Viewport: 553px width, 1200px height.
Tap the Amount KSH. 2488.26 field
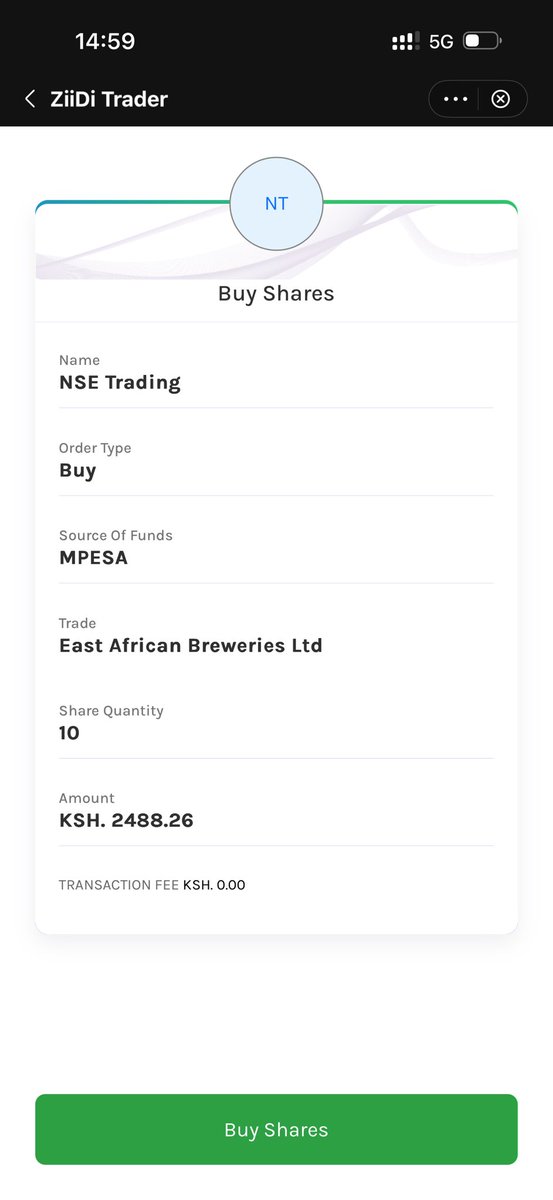276,811
